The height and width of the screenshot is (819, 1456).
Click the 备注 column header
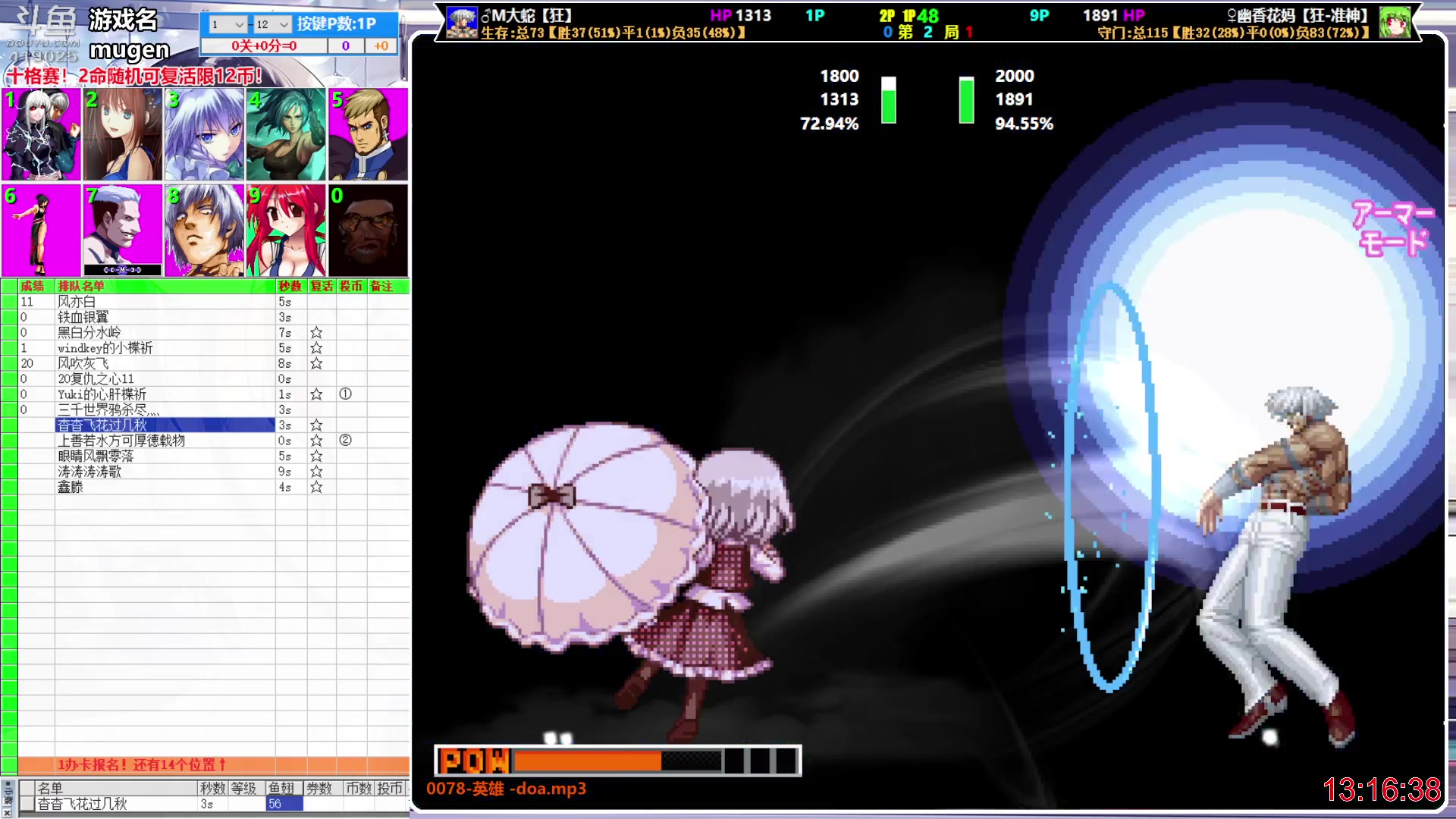(382, 286)
